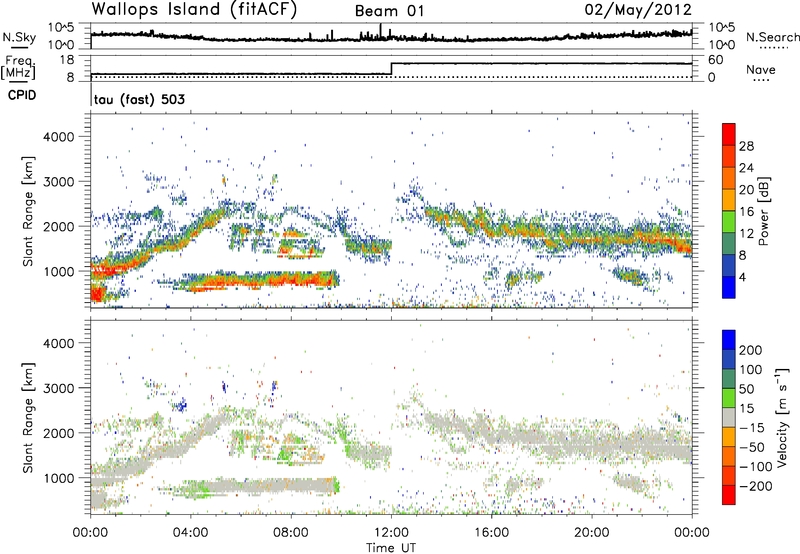
Task: Click the '10^5' label on left noise axis
Action: (61, 27)
